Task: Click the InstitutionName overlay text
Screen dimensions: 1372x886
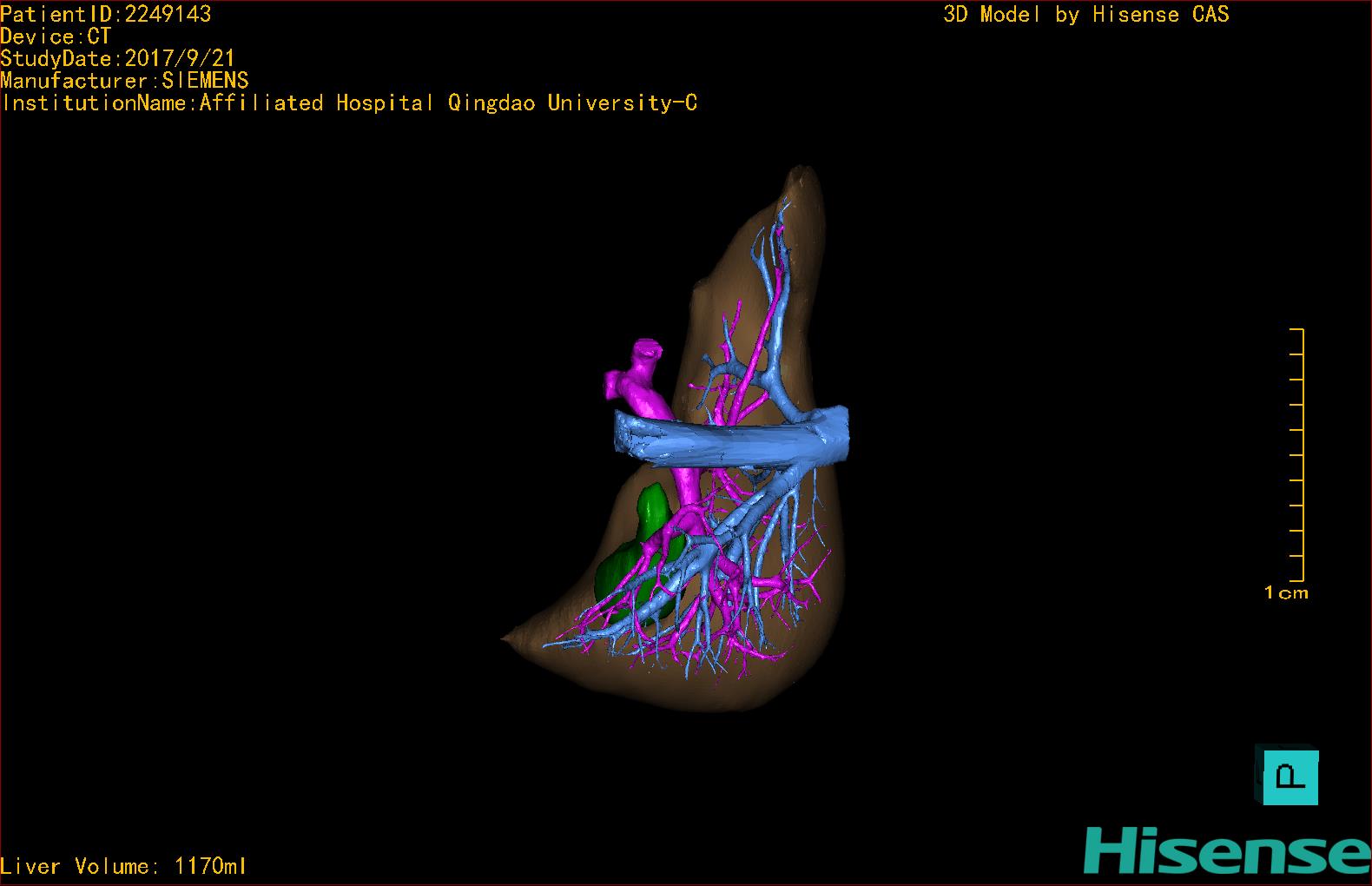Action: [x=349, y=103]
